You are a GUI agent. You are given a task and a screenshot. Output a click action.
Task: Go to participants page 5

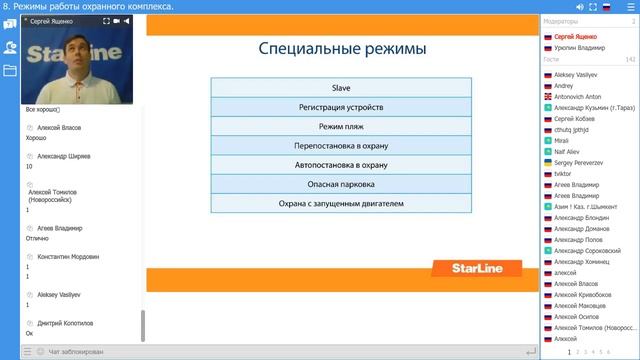click(601, 352)
